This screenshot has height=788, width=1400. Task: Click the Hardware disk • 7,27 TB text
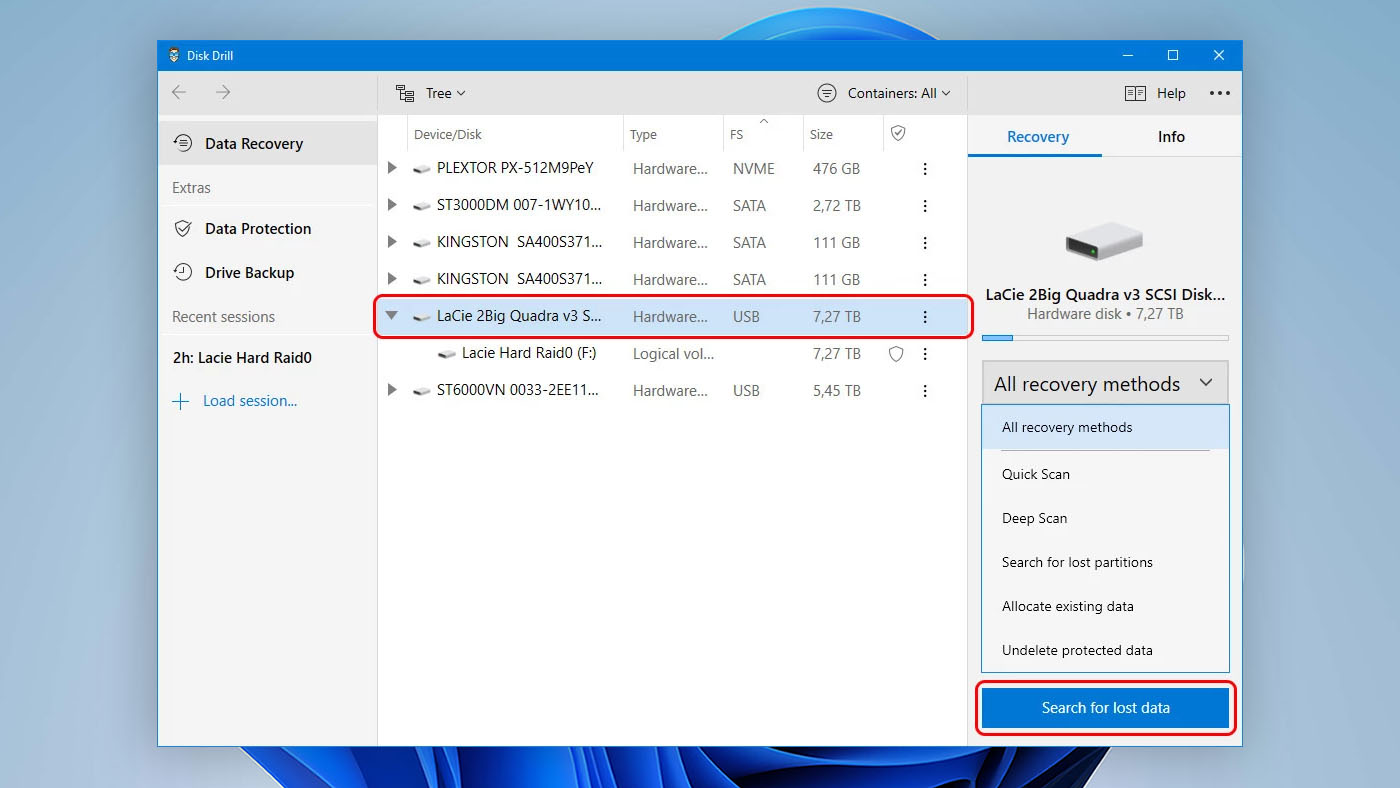(x=1105, y=314)
